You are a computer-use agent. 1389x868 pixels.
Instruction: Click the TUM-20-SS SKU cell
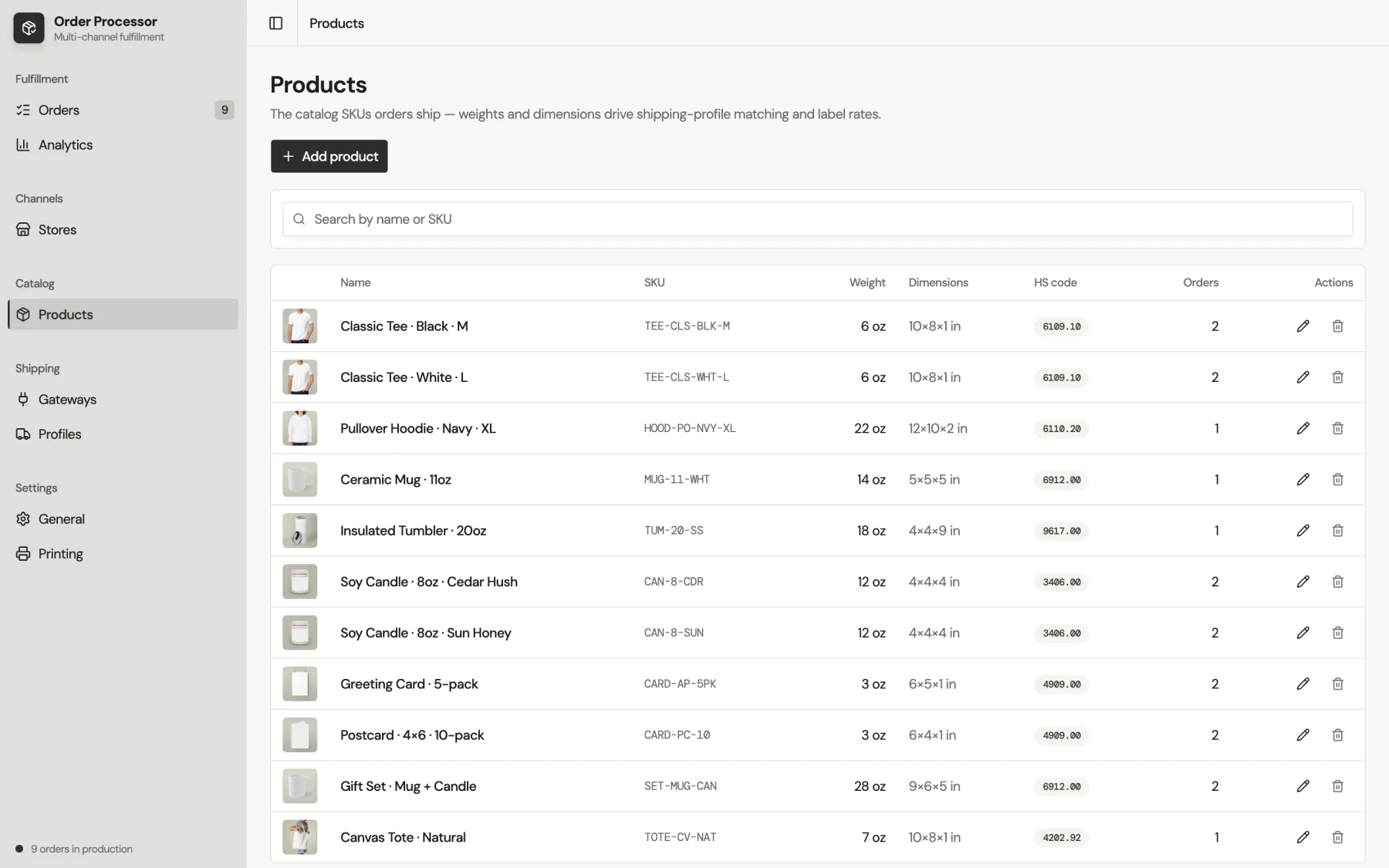[674, 531]
